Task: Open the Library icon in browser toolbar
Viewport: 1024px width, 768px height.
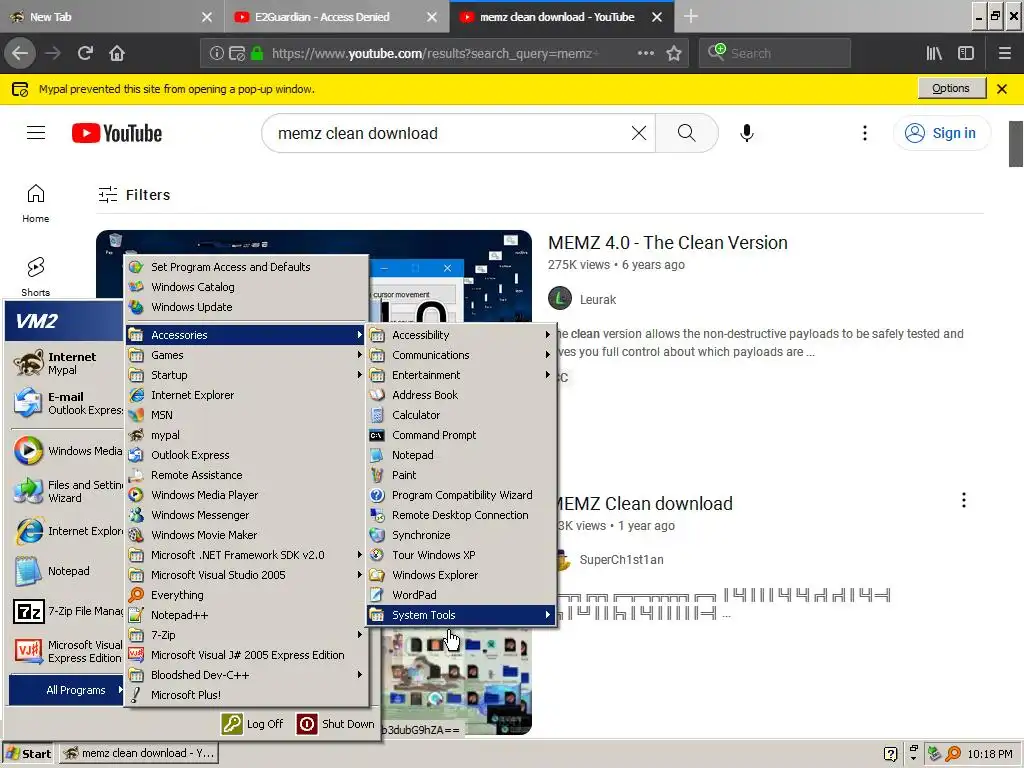Action: 934,53
